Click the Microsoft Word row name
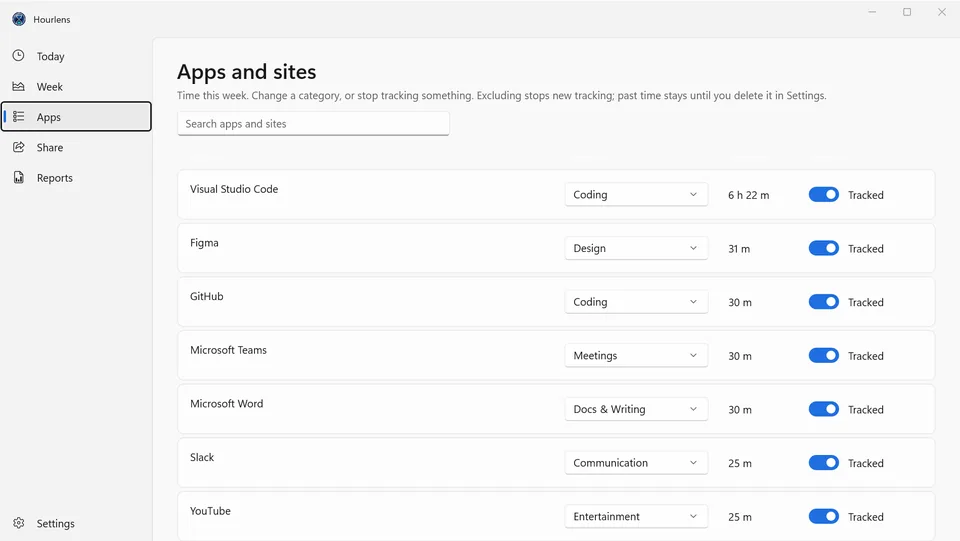The width and height of the screenshot is (960, 541). (x=227, y=404)
